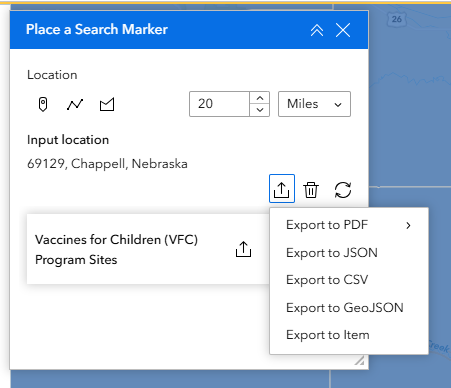Select the polygon drawing location tool
The image size is (451, 388).
pyautogui.click(x=107, y=105)
